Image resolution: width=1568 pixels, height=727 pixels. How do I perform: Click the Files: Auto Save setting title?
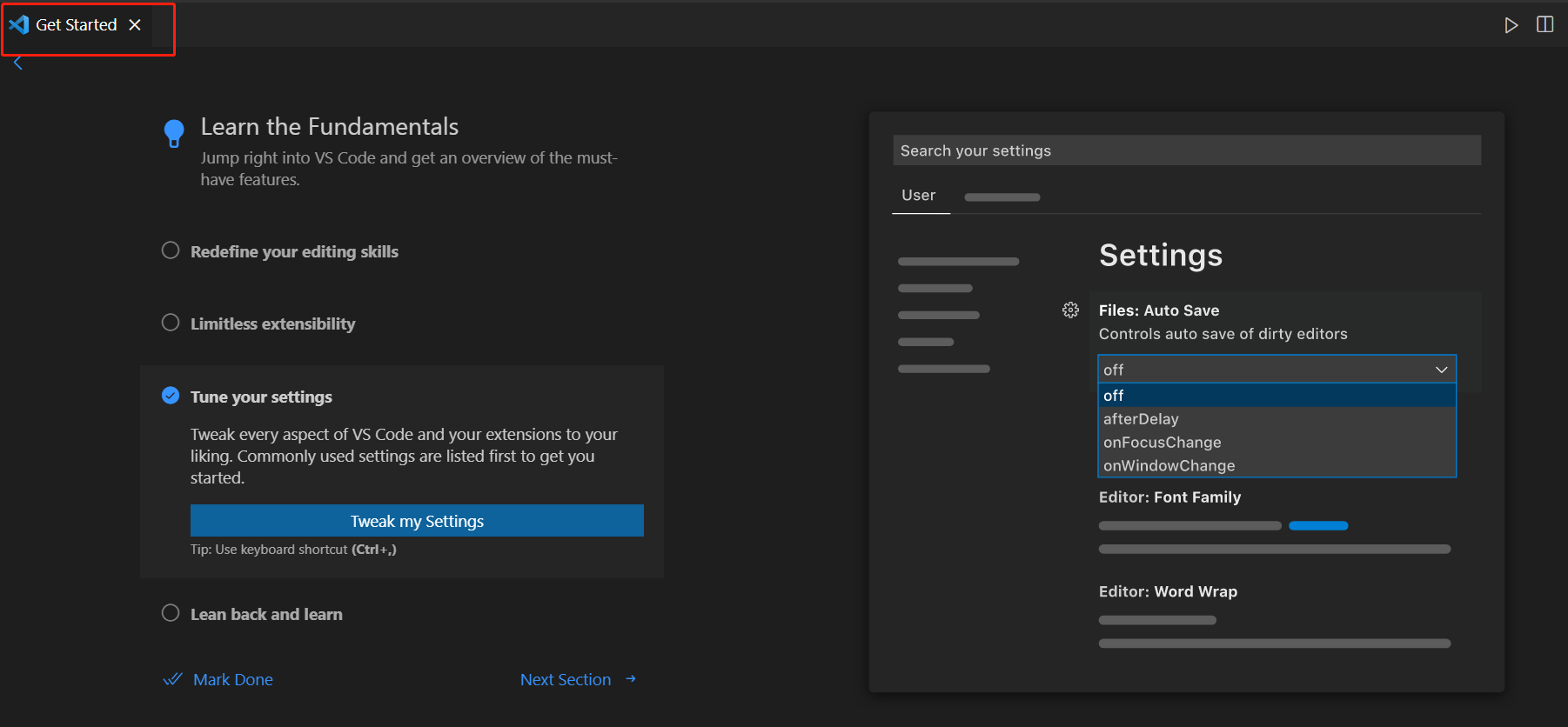pyautogui.click(x=1159, y=310)
